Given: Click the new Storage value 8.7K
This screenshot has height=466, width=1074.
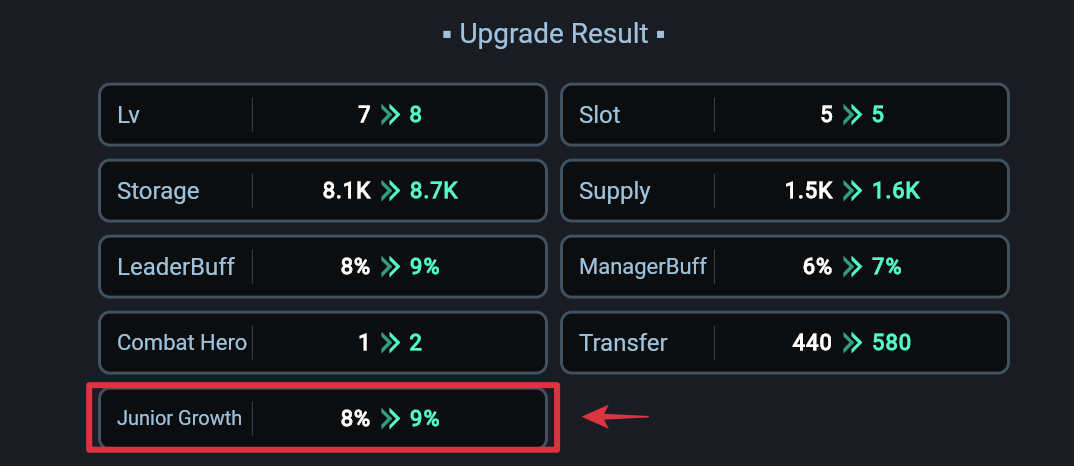Looking at the screenshot, I should [x=434, y=191].
